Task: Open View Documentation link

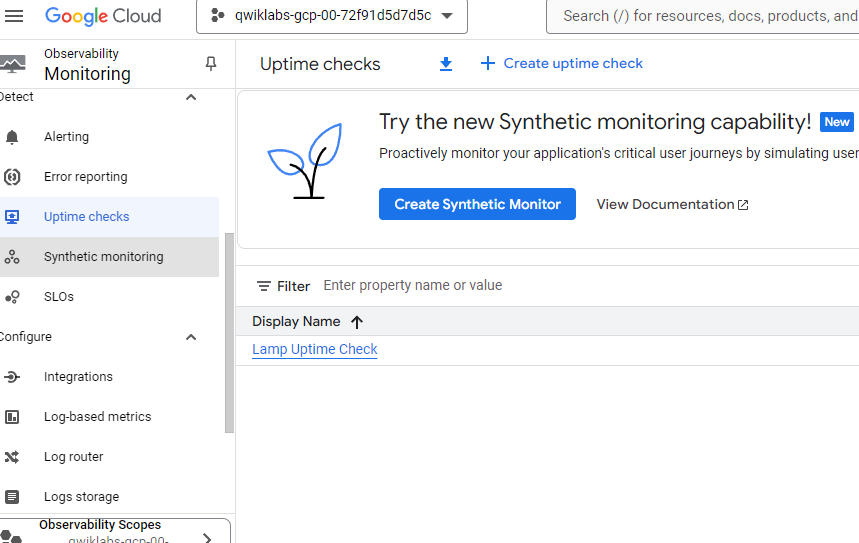Action: pos(672,204)
